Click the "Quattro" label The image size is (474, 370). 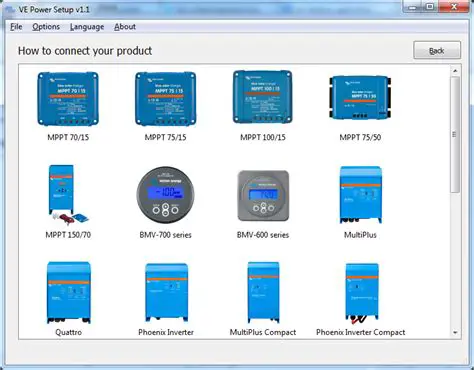pyautogui.click(x=68, y=332)
